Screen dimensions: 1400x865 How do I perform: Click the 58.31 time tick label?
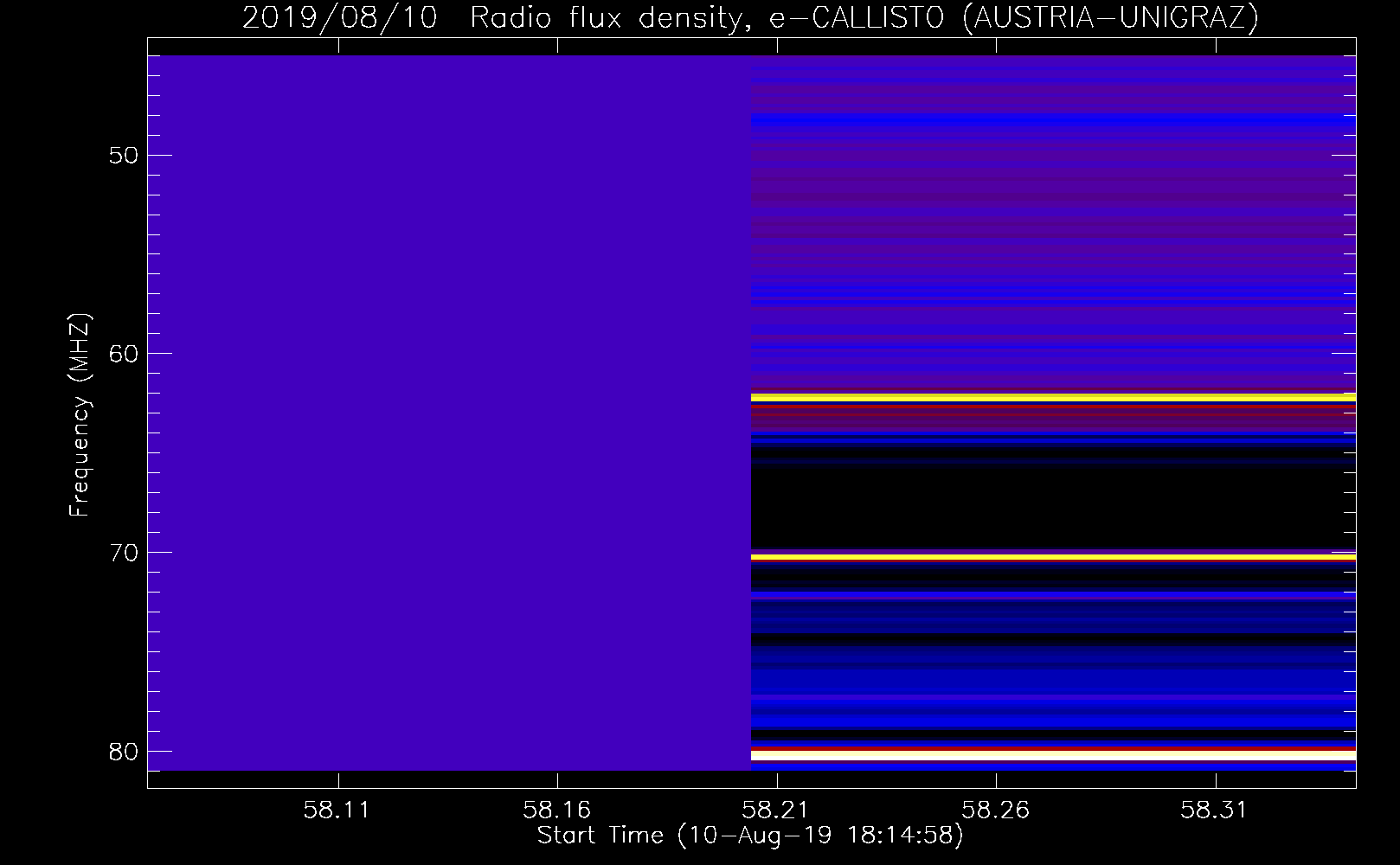pyautogui.click(x=1216, y=811)
